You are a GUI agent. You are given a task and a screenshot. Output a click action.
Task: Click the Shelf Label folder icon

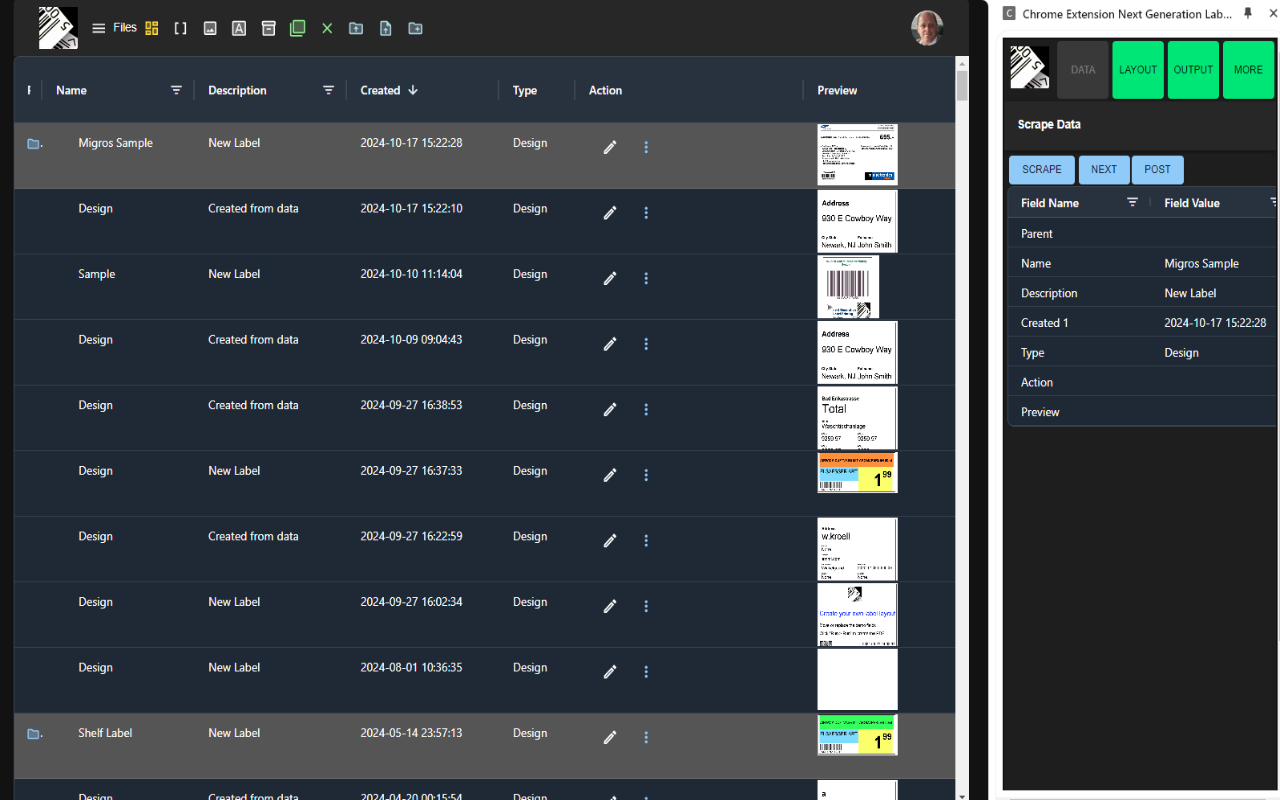coord(33,734)
